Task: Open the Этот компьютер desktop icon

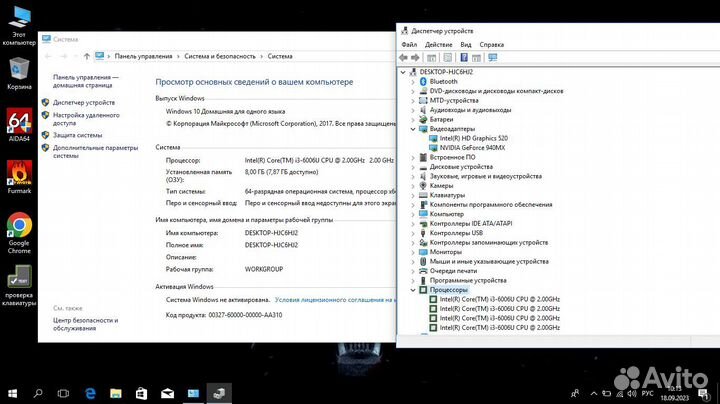Action: pos(19,25)
